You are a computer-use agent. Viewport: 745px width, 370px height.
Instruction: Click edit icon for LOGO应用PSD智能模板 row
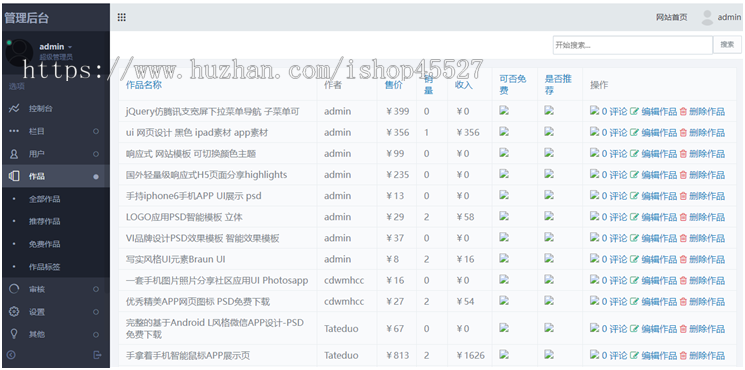click(x=634, y=217)
